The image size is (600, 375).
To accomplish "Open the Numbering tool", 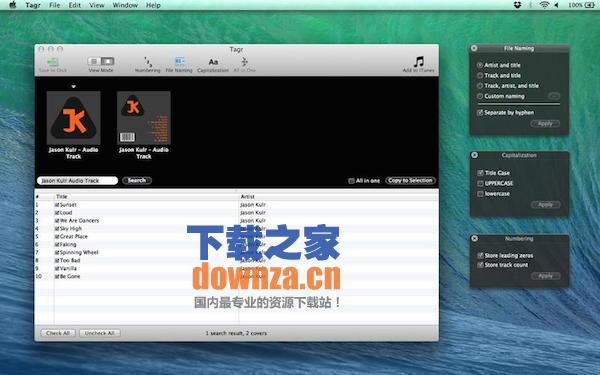I will [148, 62].
